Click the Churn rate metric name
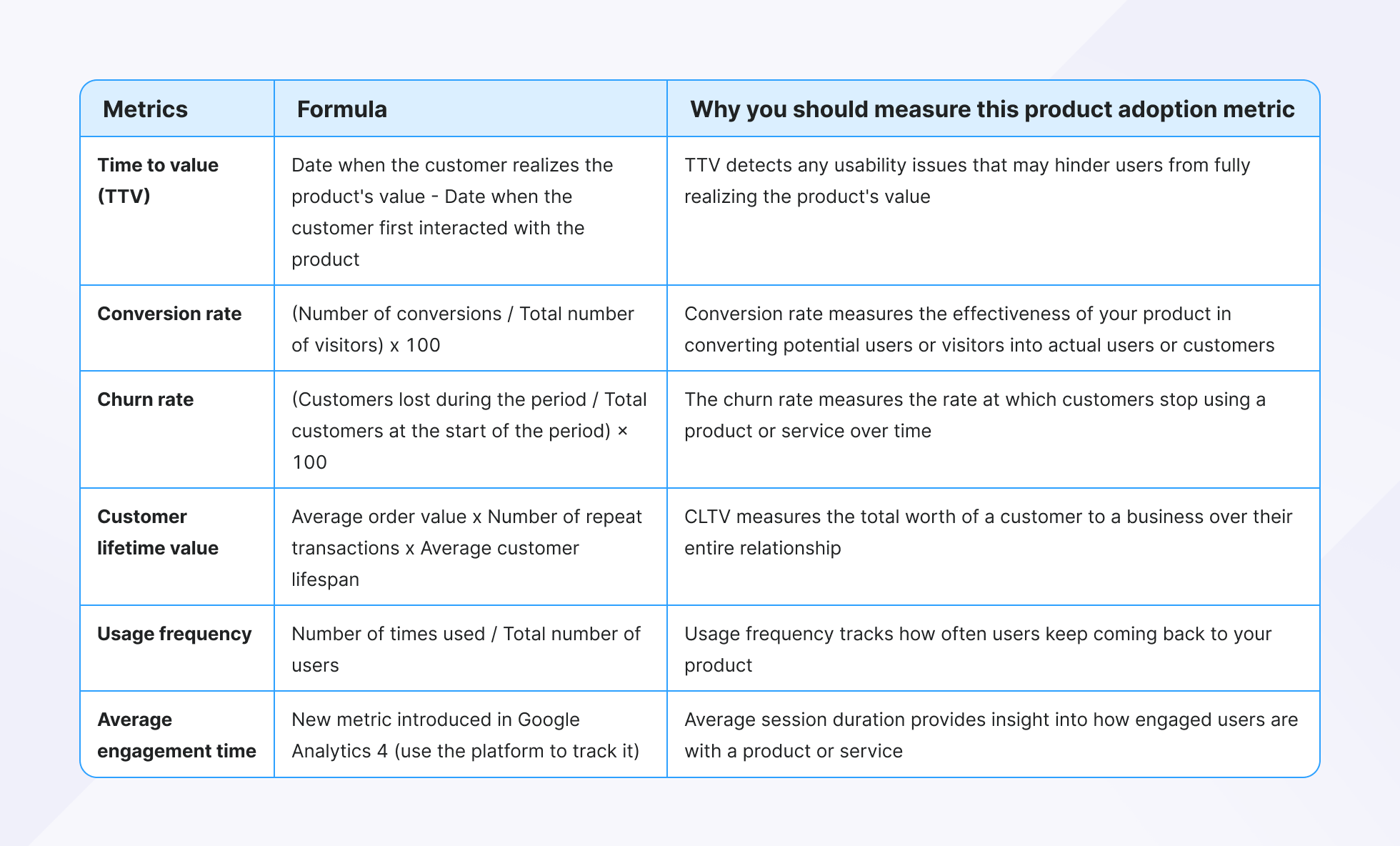 (145, 399)
